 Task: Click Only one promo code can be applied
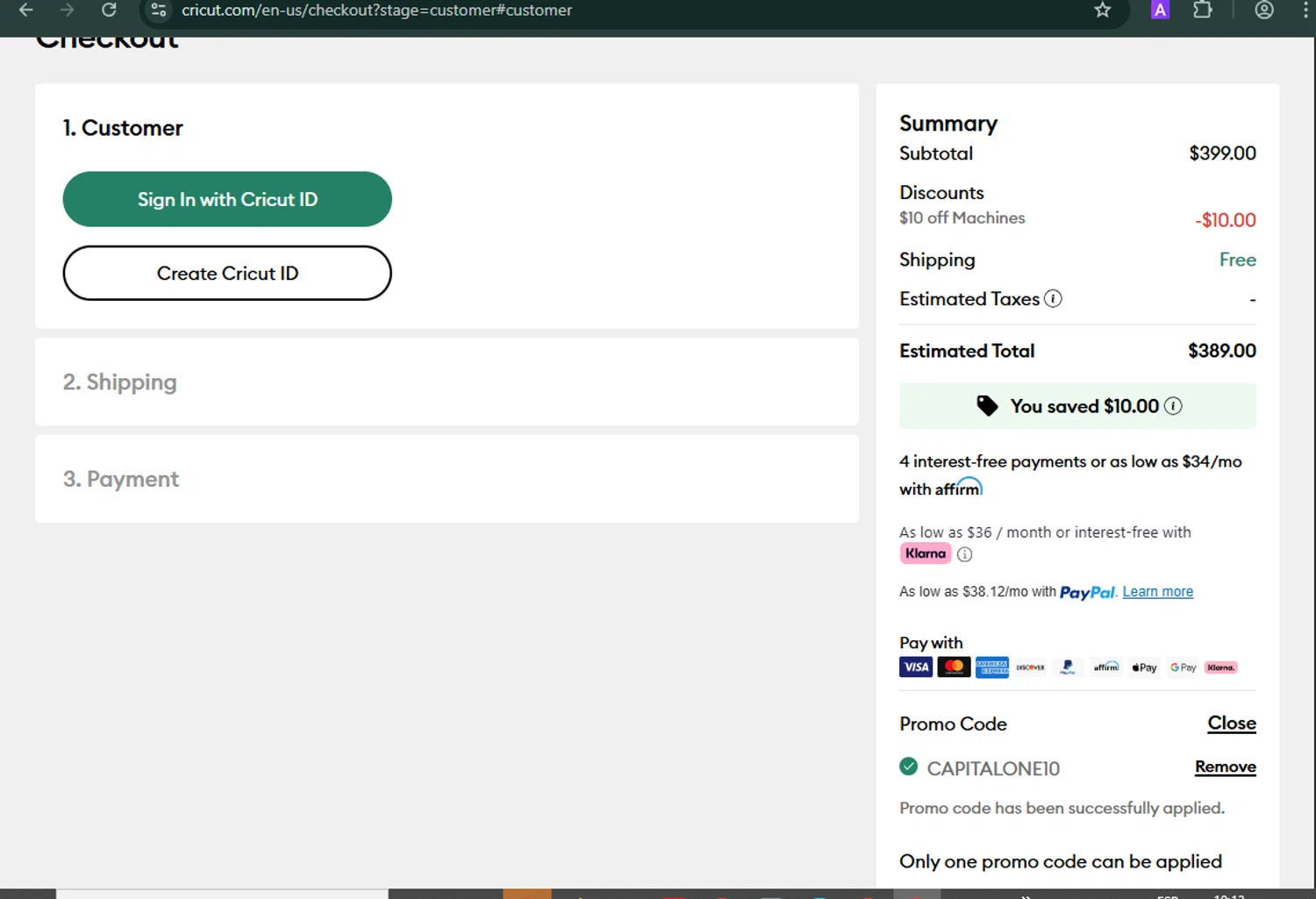click(x=1061, y=861)
